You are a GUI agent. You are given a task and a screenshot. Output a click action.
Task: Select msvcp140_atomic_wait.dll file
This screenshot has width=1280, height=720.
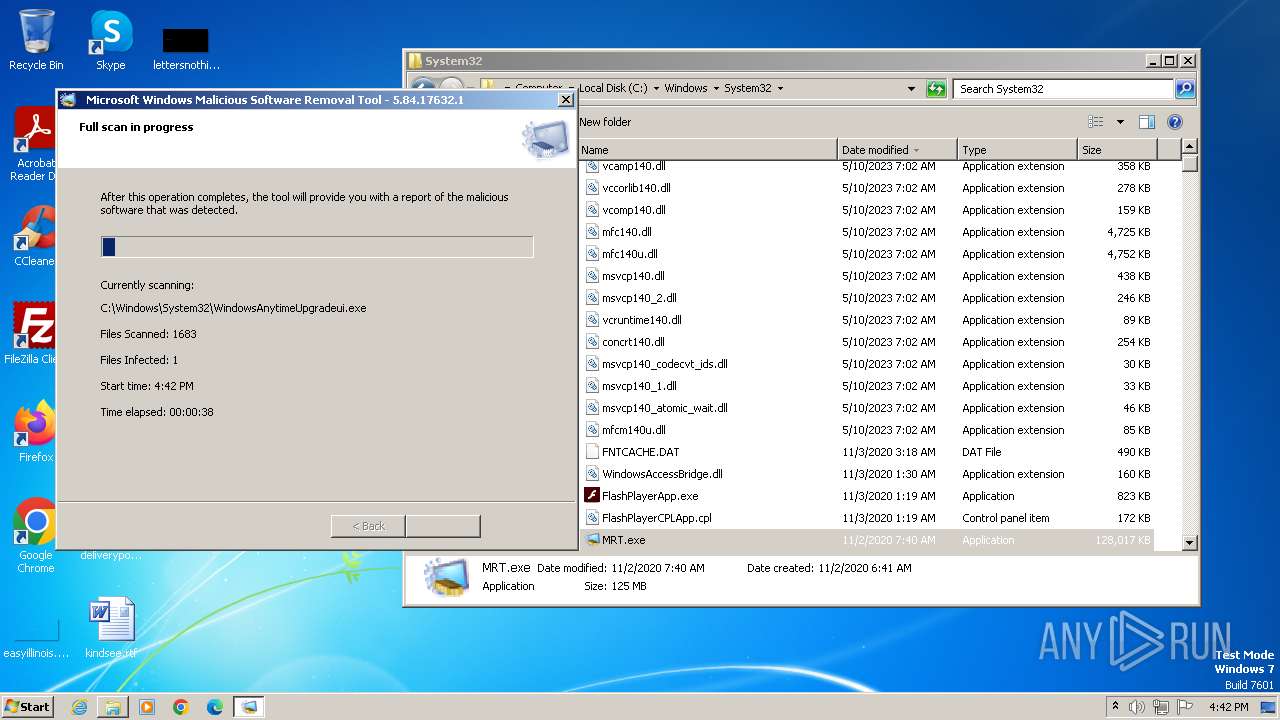(868, 408)
